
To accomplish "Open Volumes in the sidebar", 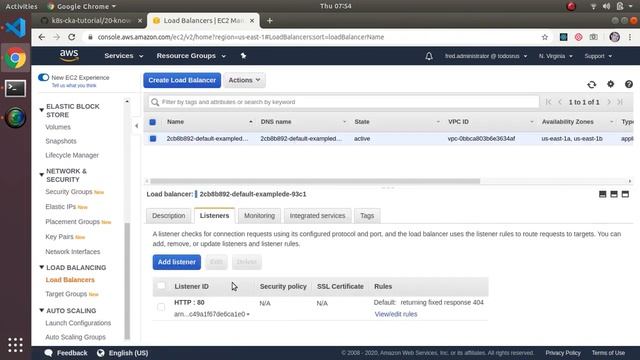I will (58, 127).
